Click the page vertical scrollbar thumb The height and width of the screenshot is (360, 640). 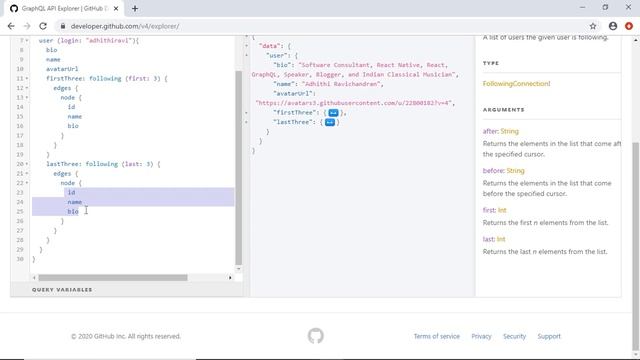[636, 245]
